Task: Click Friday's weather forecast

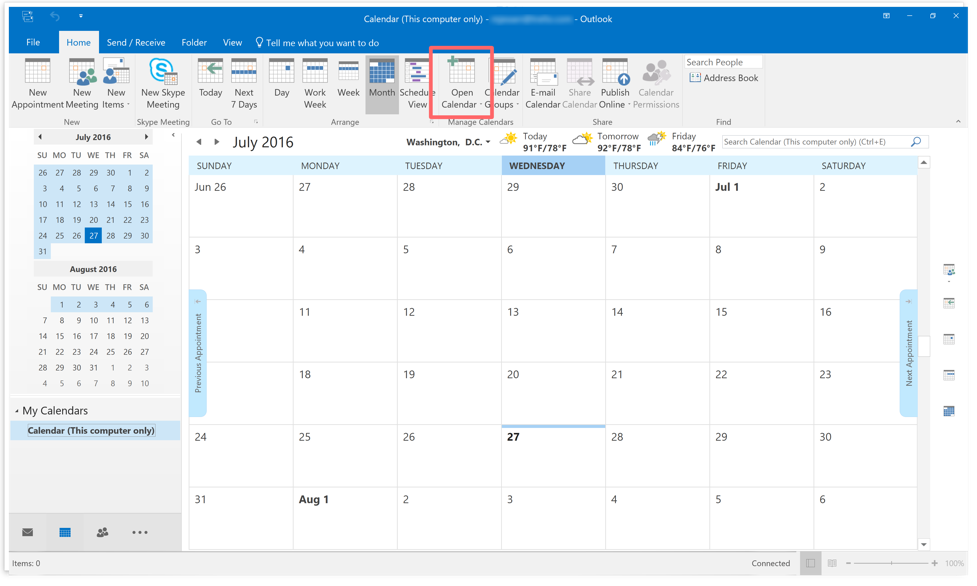Action: (x=681, y=142)
